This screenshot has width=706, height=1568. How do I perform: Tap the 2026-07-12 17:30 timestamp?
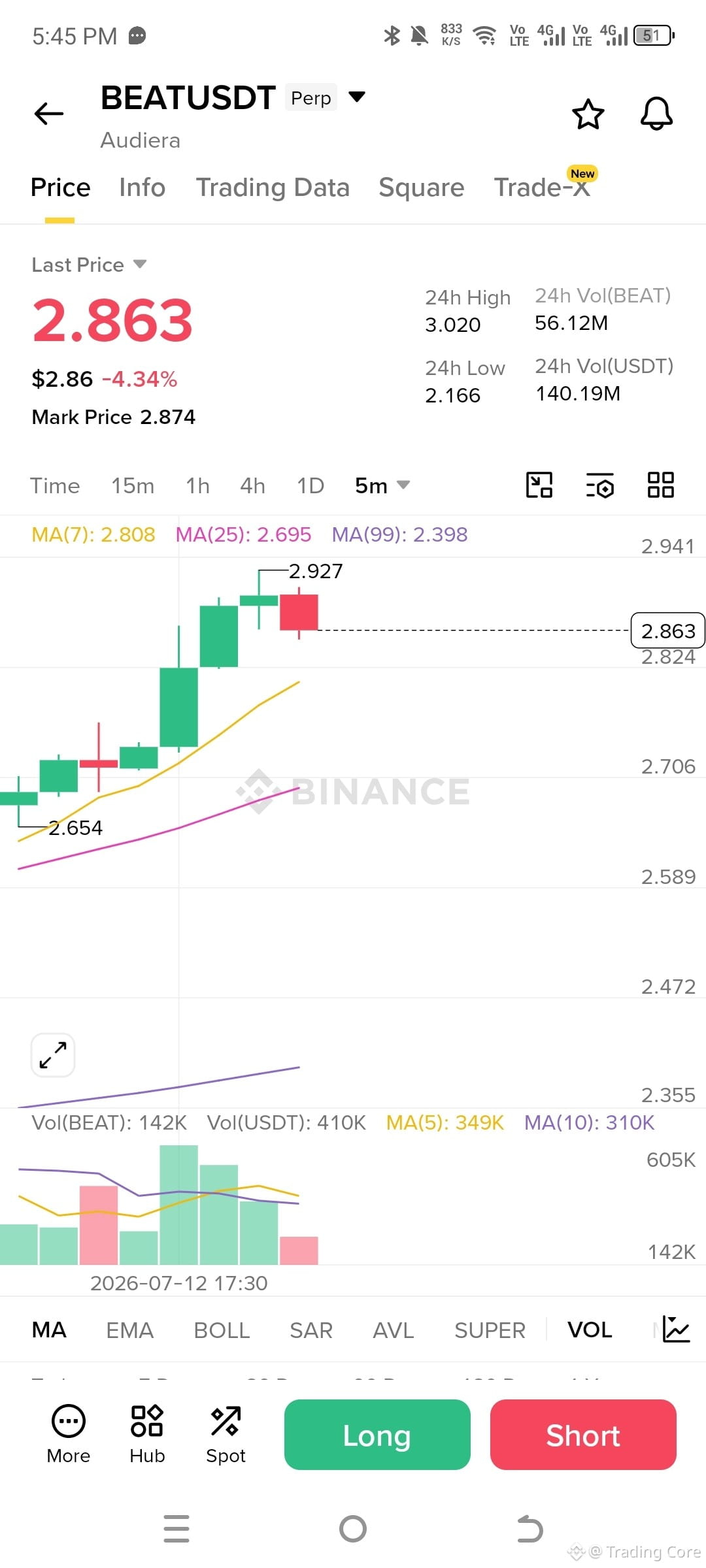click(178, 1283)
